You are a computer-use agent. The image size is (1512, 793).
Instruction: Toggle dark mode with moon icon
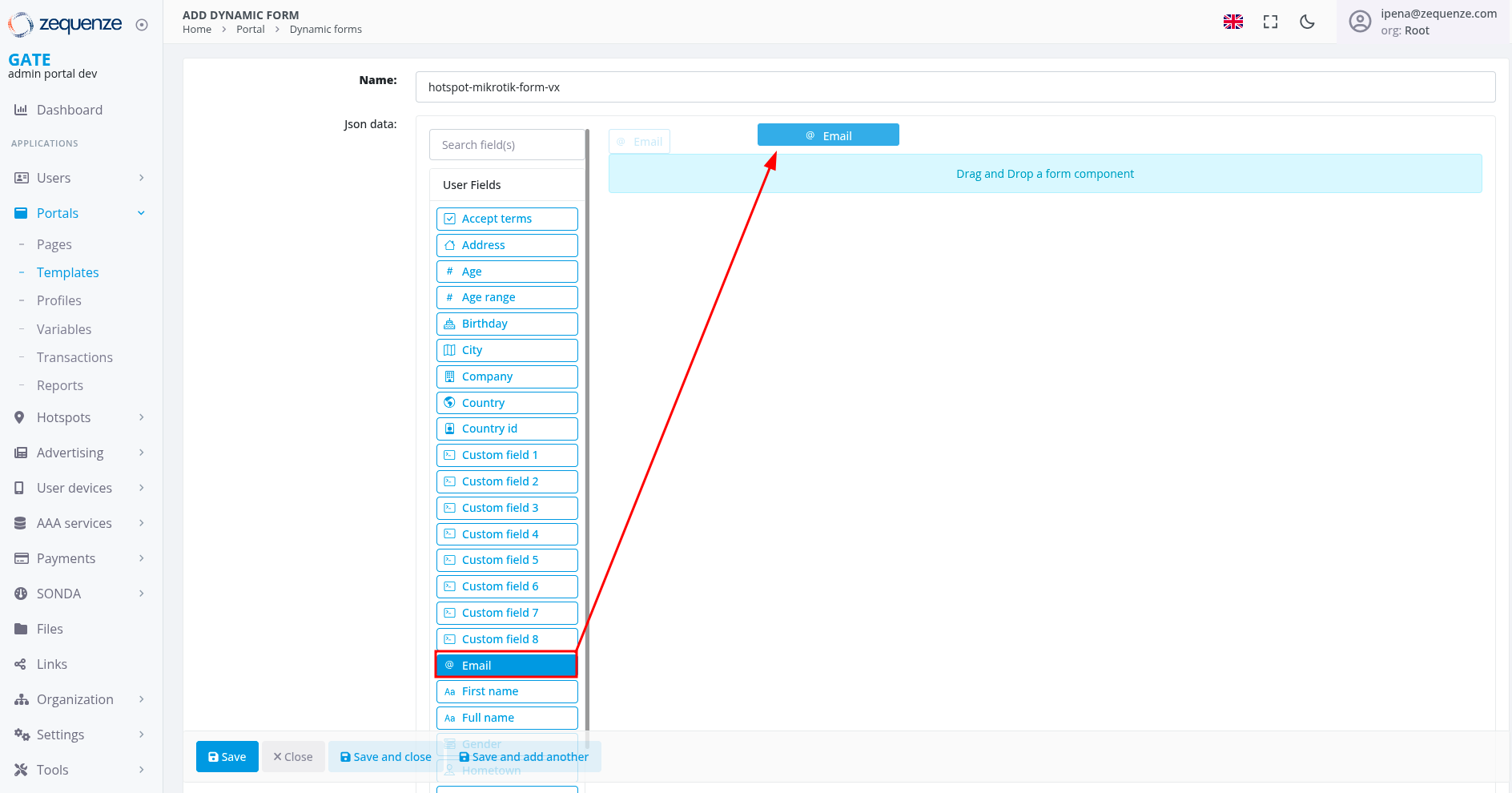1307,22
